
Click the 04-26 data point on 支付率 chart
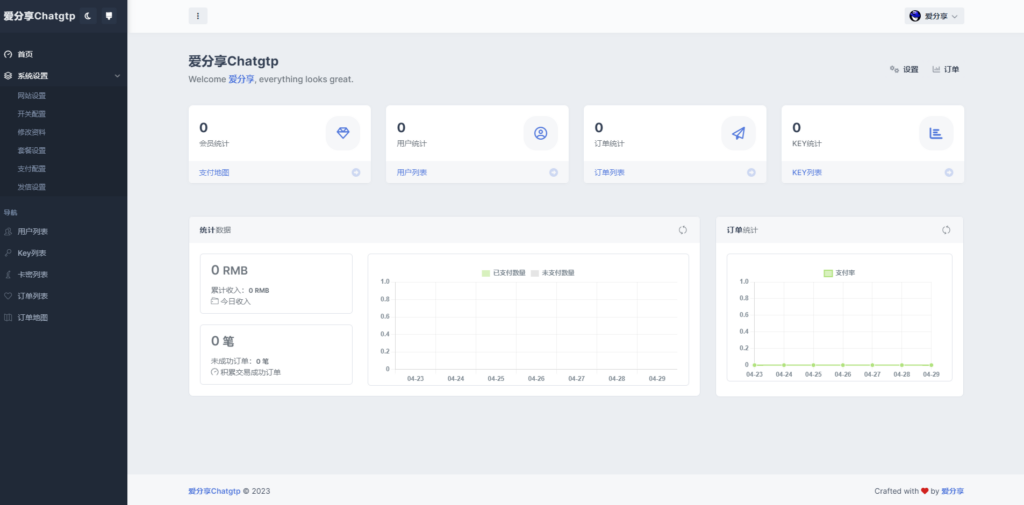click(842, 365)
